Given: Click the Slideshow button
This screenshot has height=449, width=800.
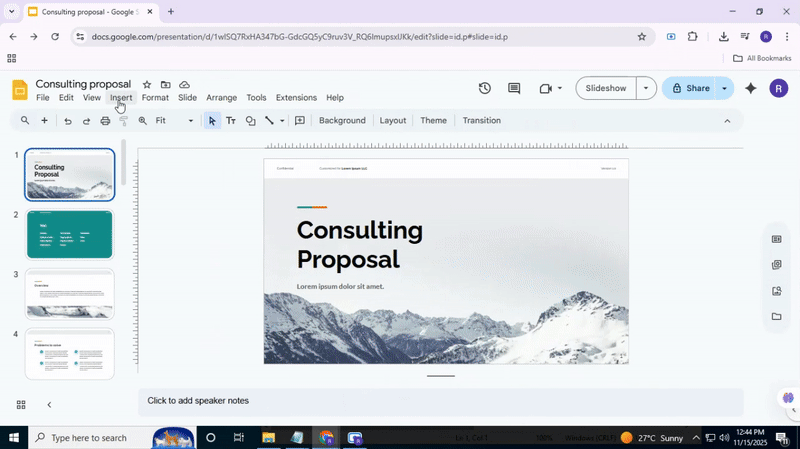Looking at the screenshot, I should pyautogui.click(x=605, y=88).
